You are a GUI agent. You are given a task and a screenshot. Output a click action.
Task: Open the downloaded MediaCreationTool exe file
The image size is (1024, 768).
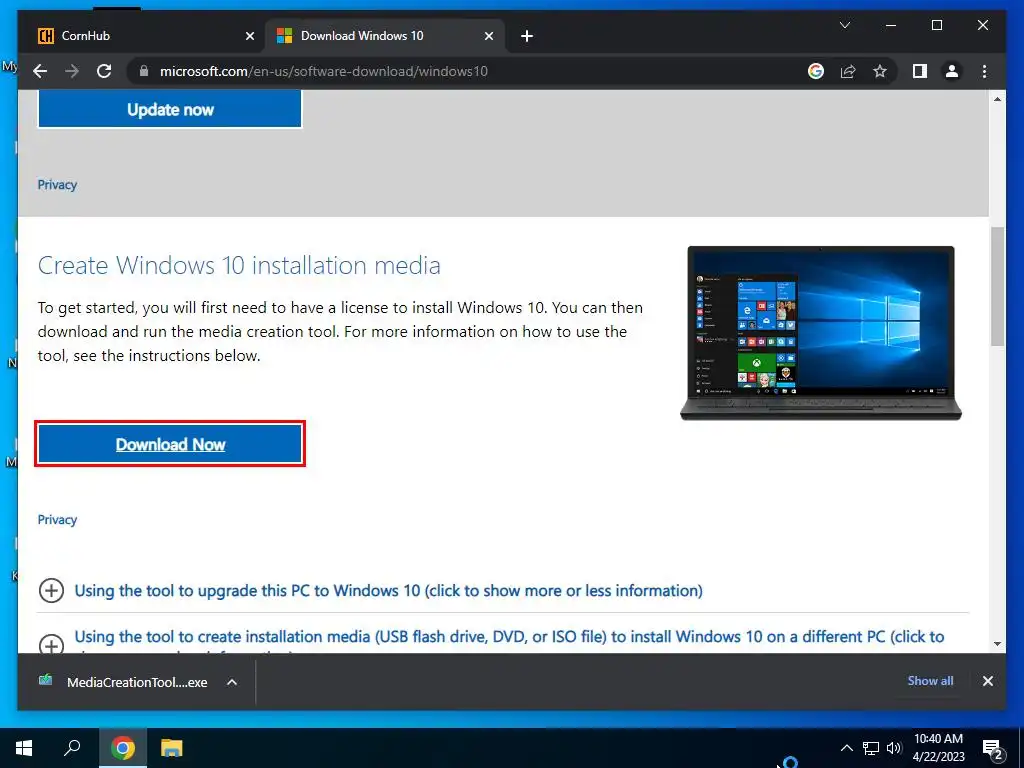[124, 682]
